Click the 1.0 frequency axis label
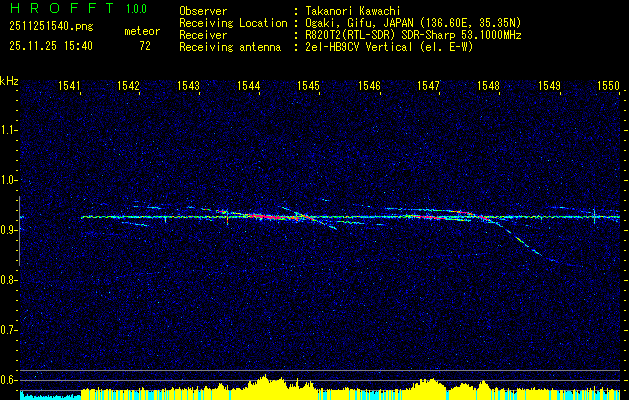The height and width of the screenshot is (400, 629). pyautogui.click(x=9, y=180)
